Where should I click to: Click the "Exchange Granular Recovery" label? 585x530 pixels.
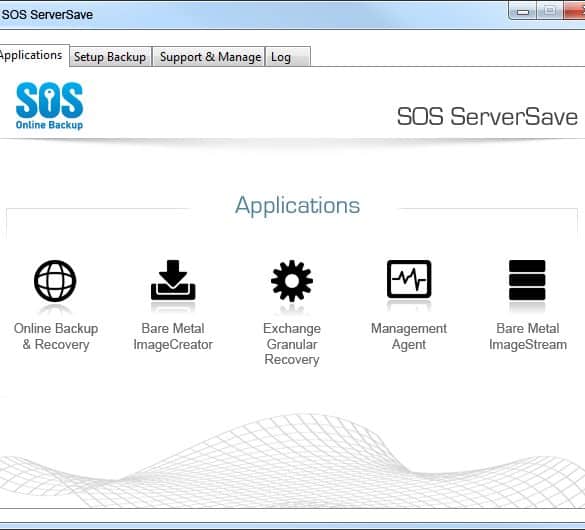(292, 344)
